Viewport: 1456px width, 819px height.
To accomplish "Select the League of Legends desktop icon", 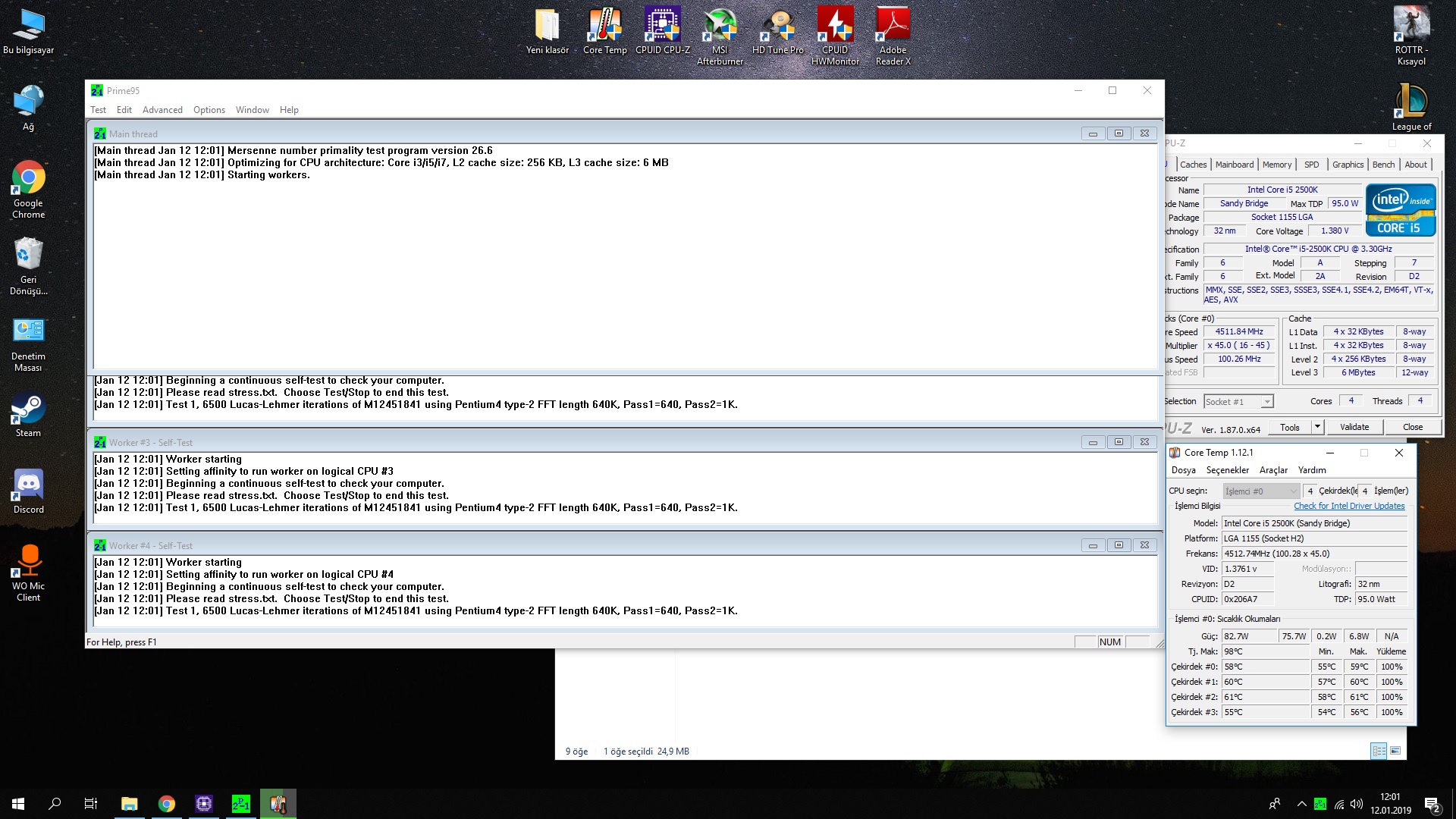I will pos(1411,108).
